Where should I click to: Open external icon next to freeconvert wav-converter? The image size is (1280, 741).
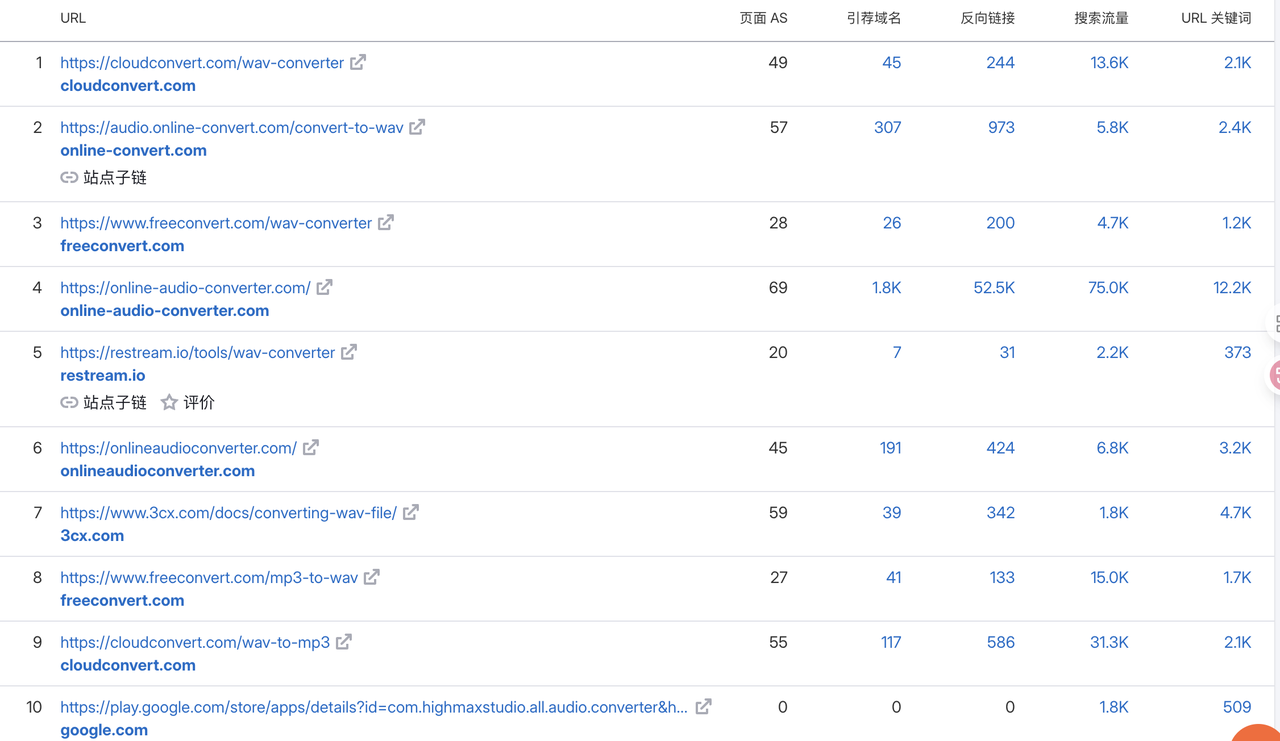click(x=386, y=222)
